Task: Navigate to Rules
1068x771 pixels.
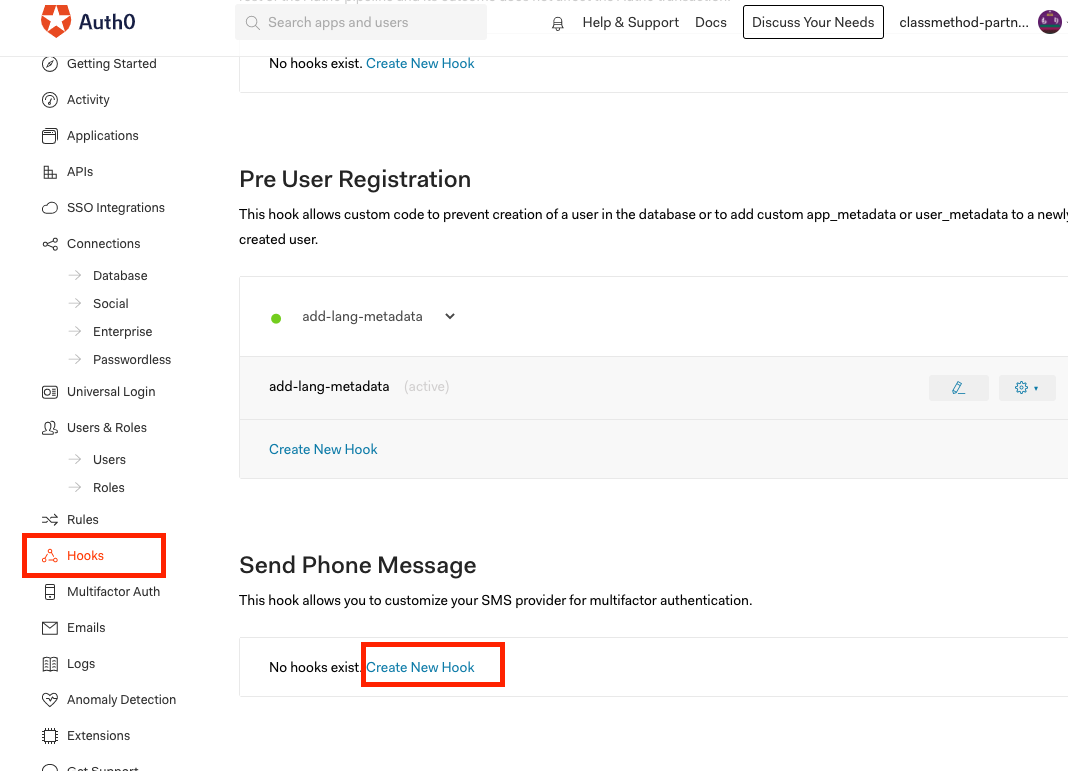Action: pyautogui.click(x=82, y=520)
